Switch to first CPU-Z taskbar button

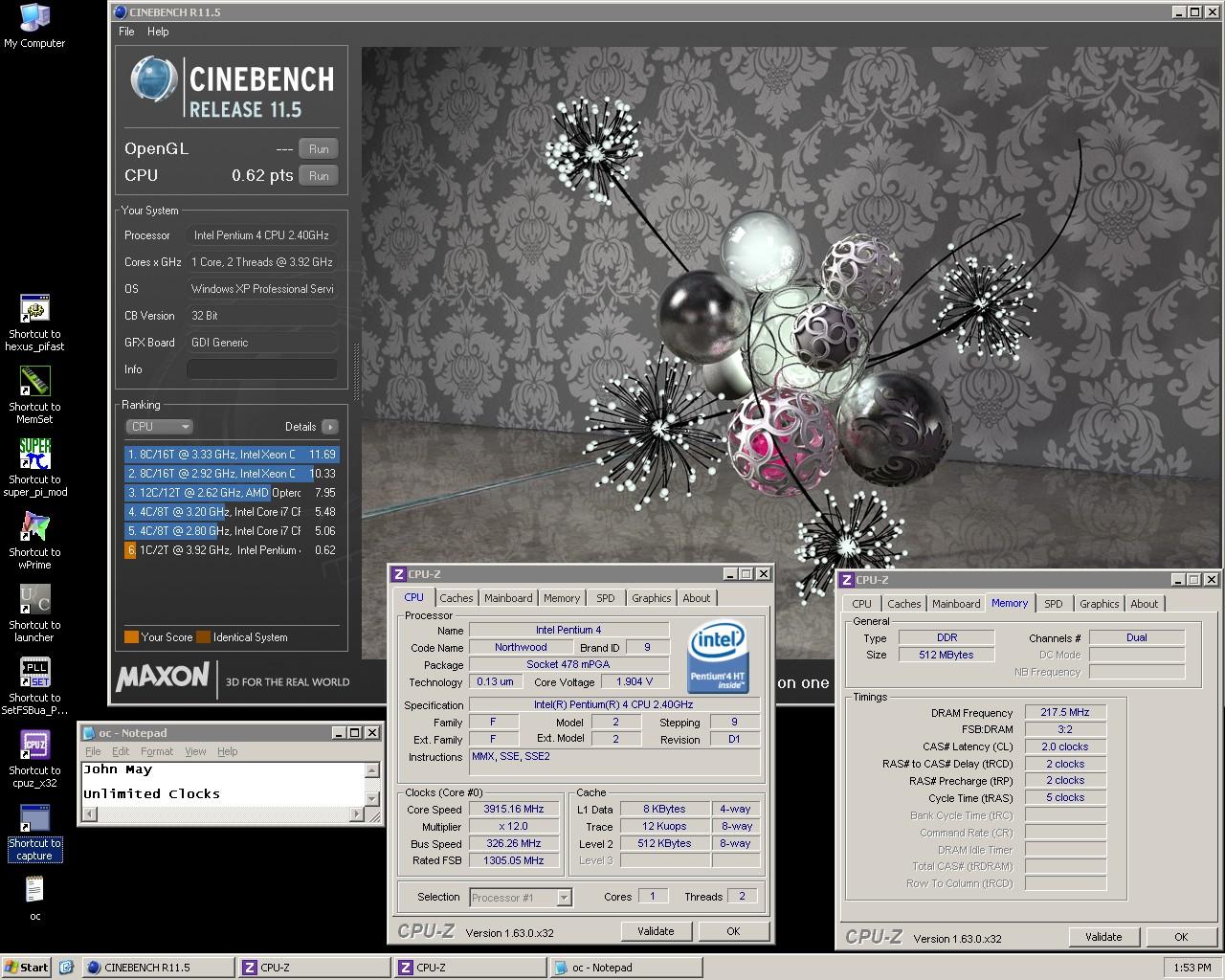pos(314,968)
